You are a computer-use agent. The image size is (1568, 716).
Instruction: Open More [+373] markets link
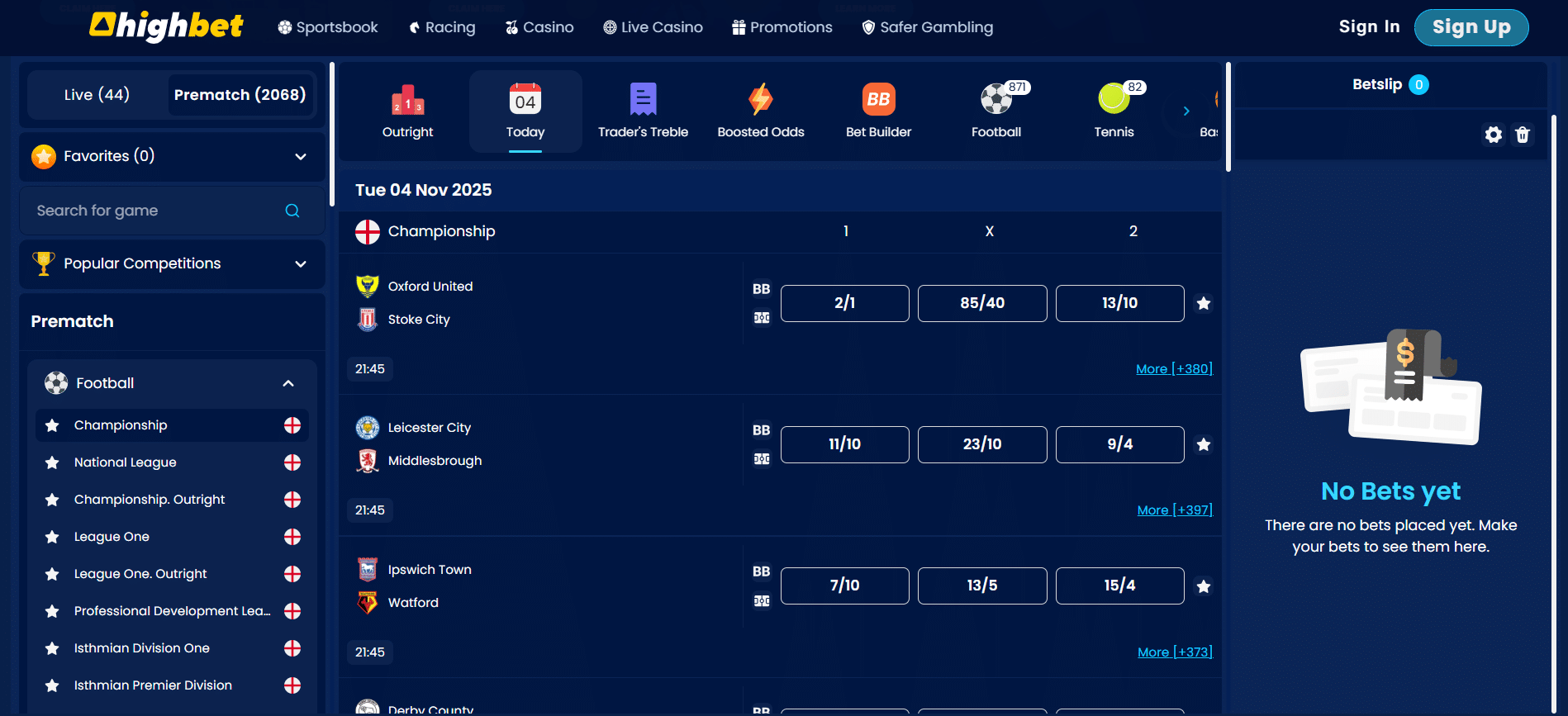click(x=1175, y=652)
